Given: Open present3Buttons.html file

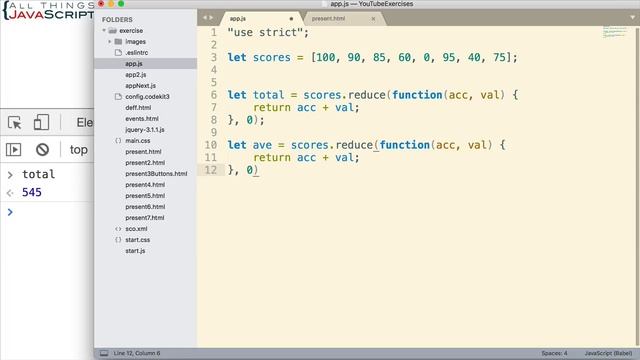Looking at the screenshot, I should (156, 174).
